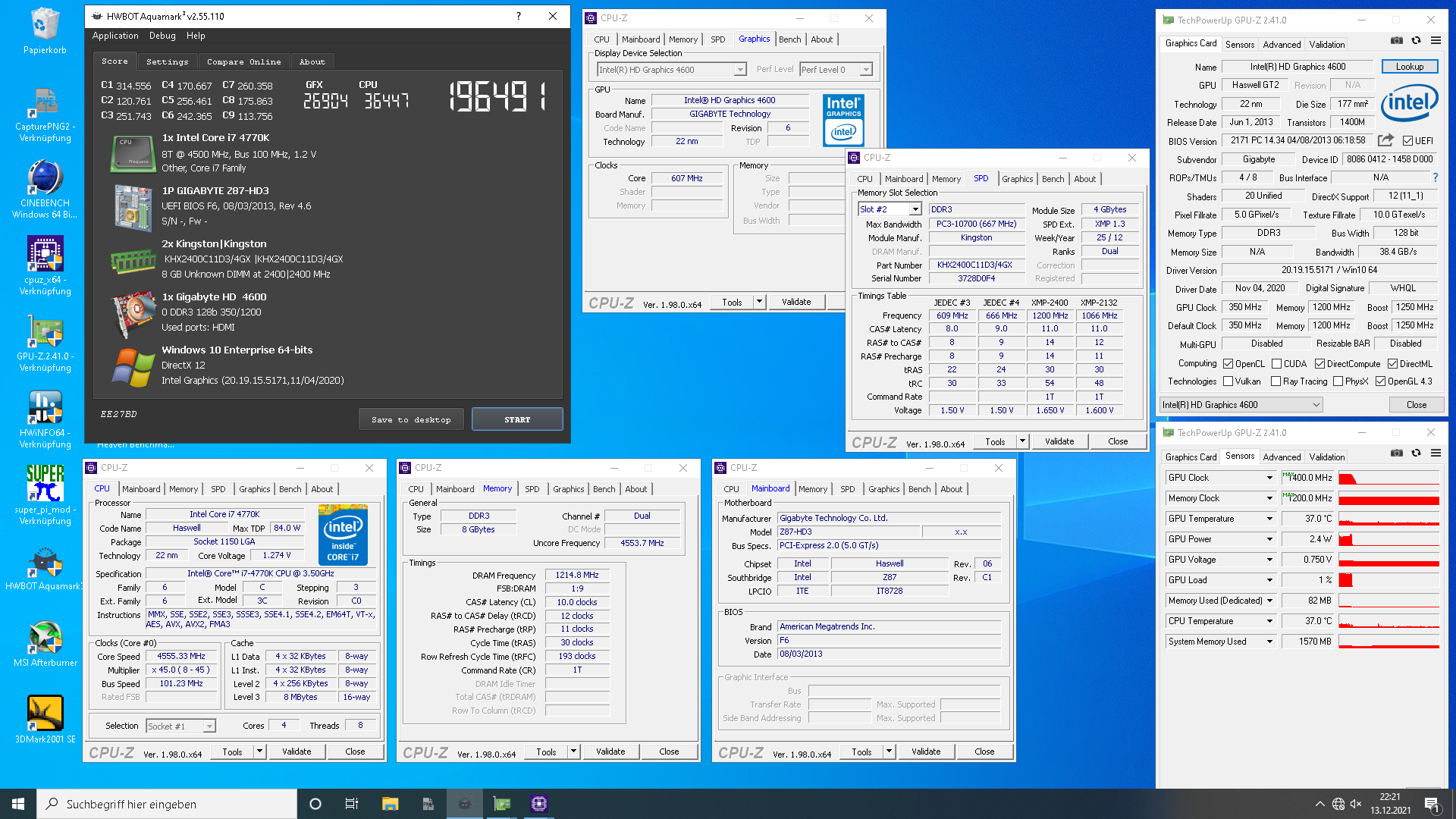
Task: Open Slot #2 memory slot dropdown
Action: pyautogui.click(x=890, y=209)
